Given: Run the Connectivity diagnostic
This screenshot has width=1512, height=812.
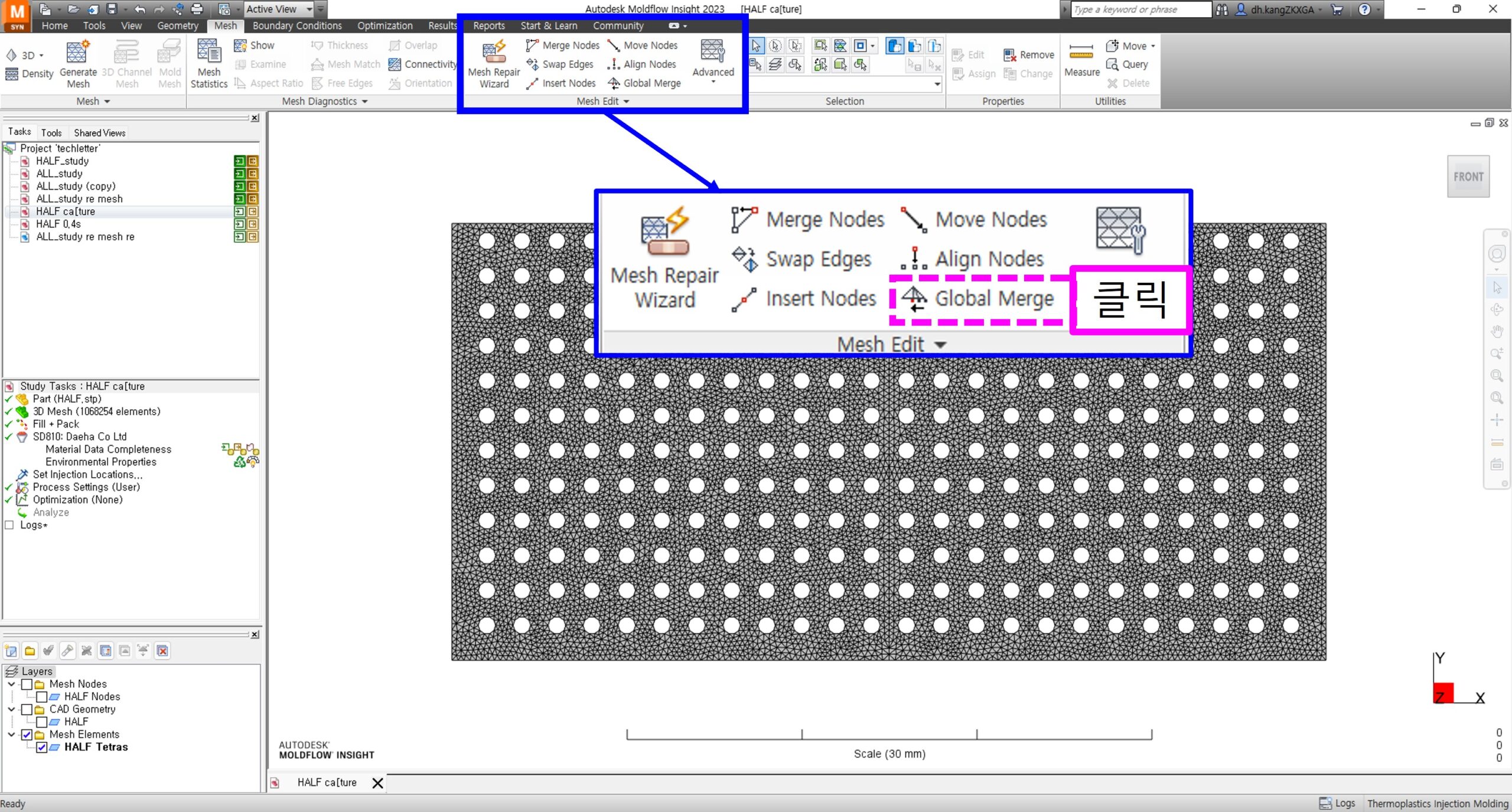Looking at the screenshot, I should [423, 64].
